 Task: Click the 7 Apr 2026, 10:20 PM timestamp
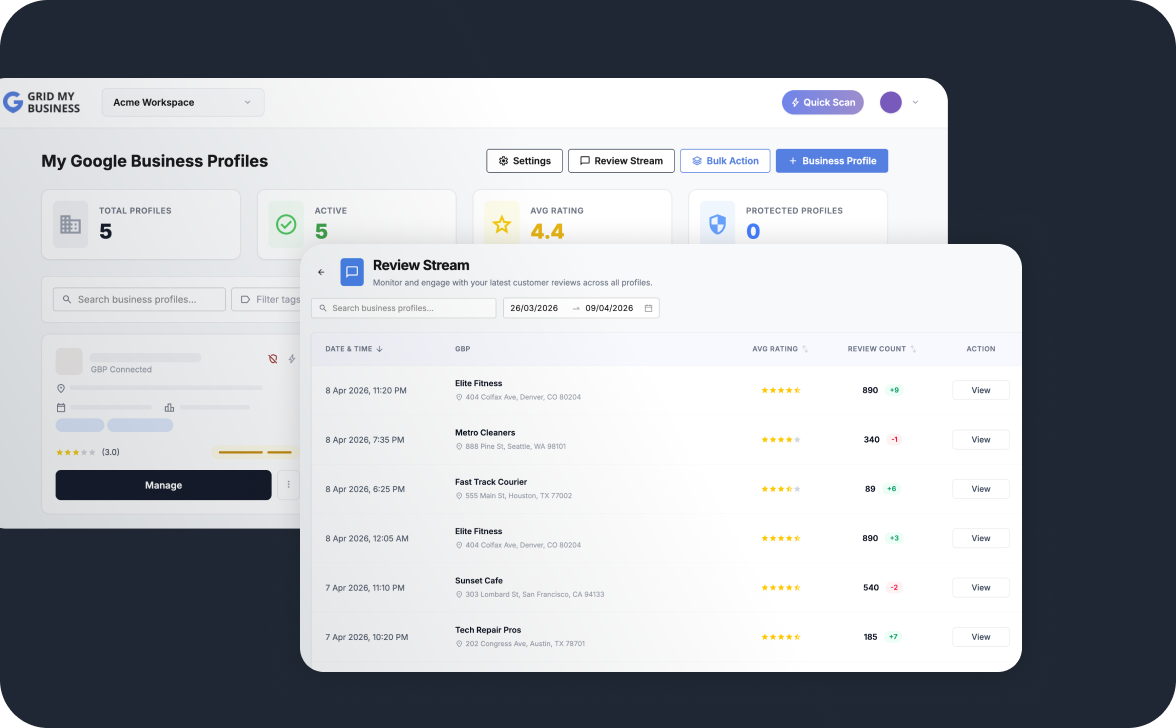point(367,637)
